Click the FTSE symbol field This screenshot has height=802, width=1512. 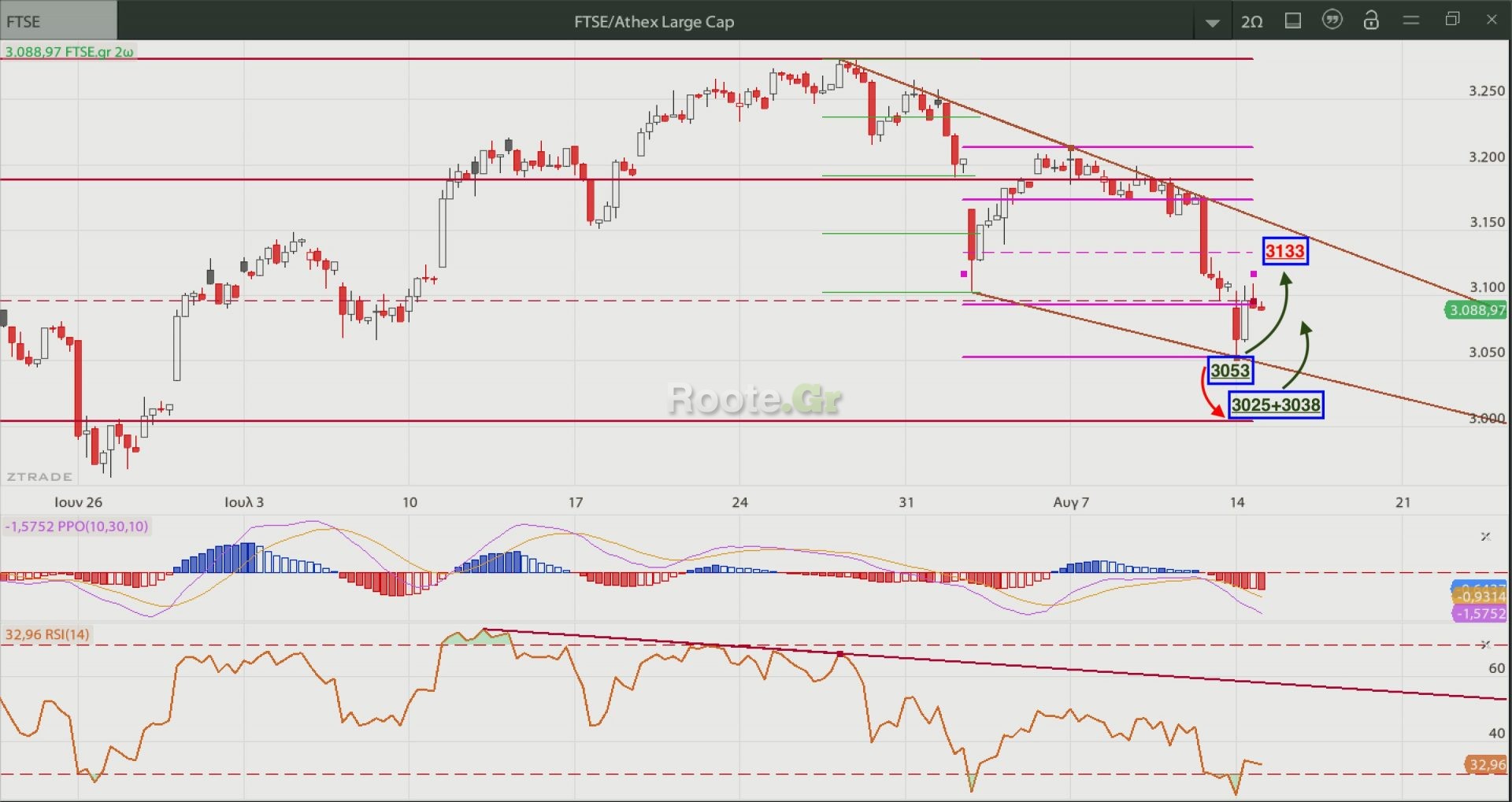[x=58, y=21]
